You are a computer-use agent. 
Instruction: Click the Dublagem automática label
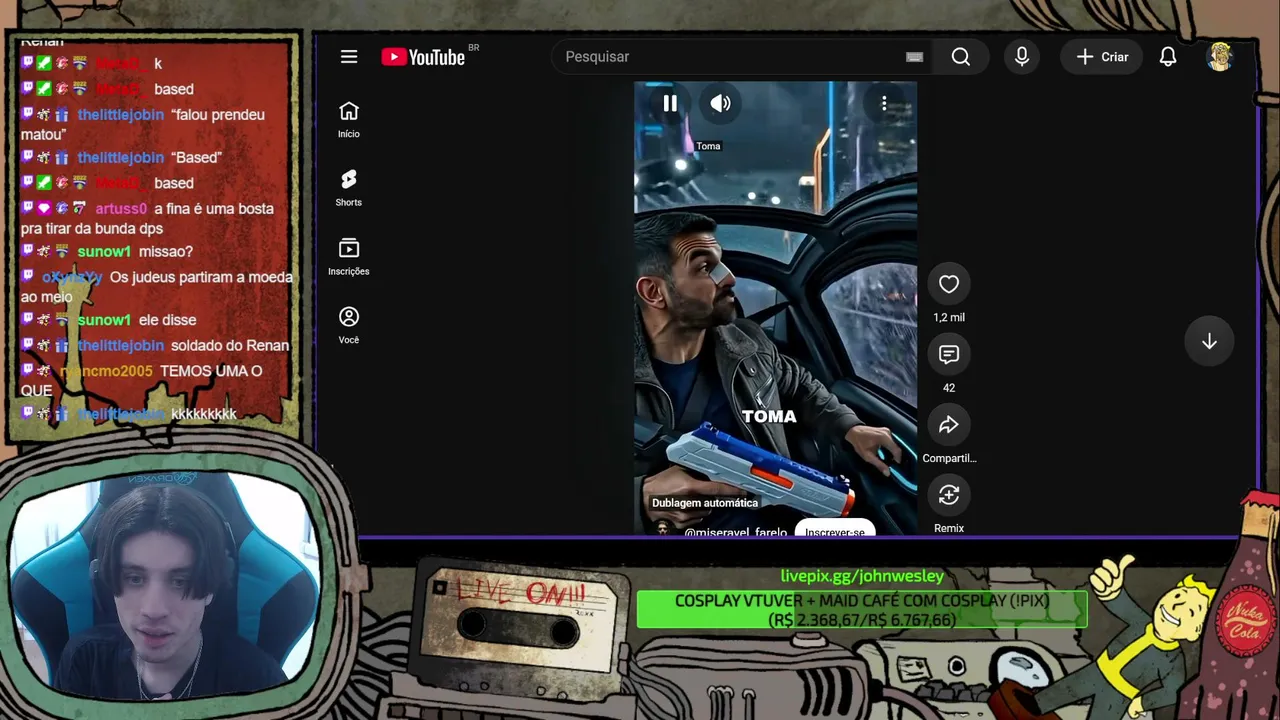pos(705,503)
